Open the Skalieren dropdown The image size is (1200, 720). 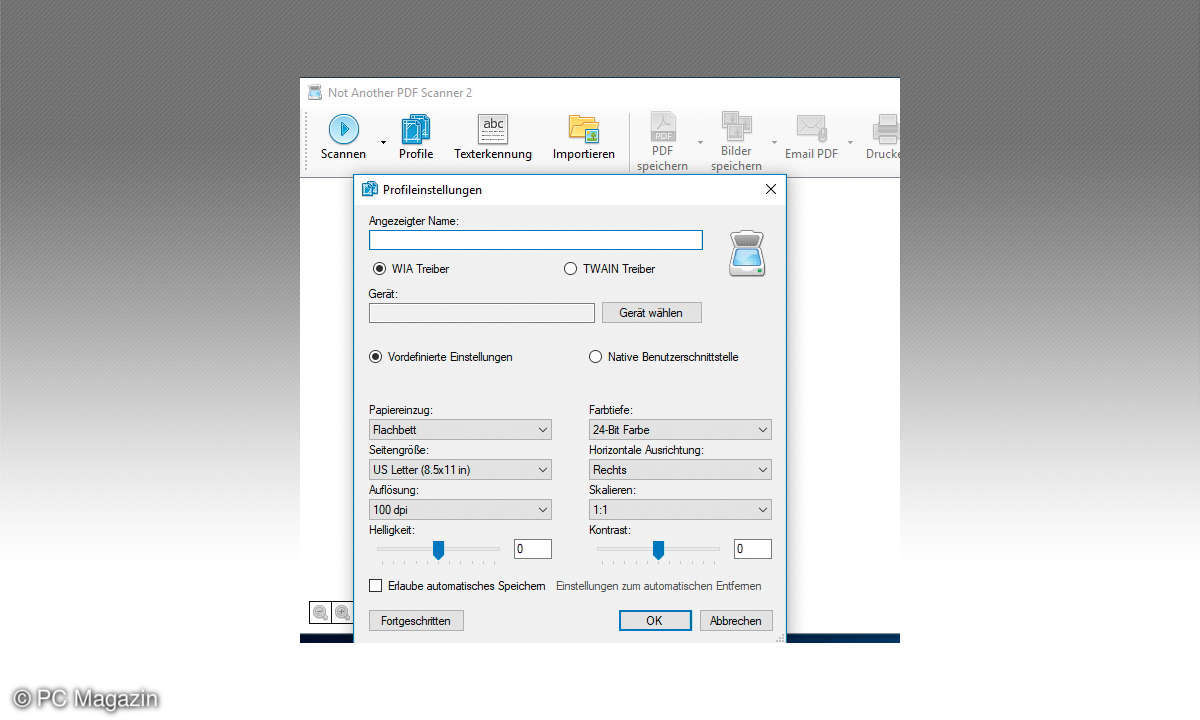680,510
